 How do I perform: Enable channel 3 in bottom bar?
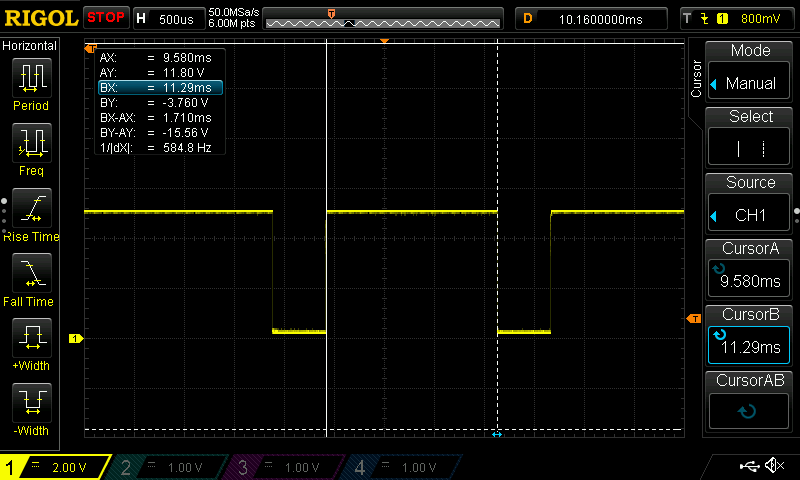tap(286, 467)
